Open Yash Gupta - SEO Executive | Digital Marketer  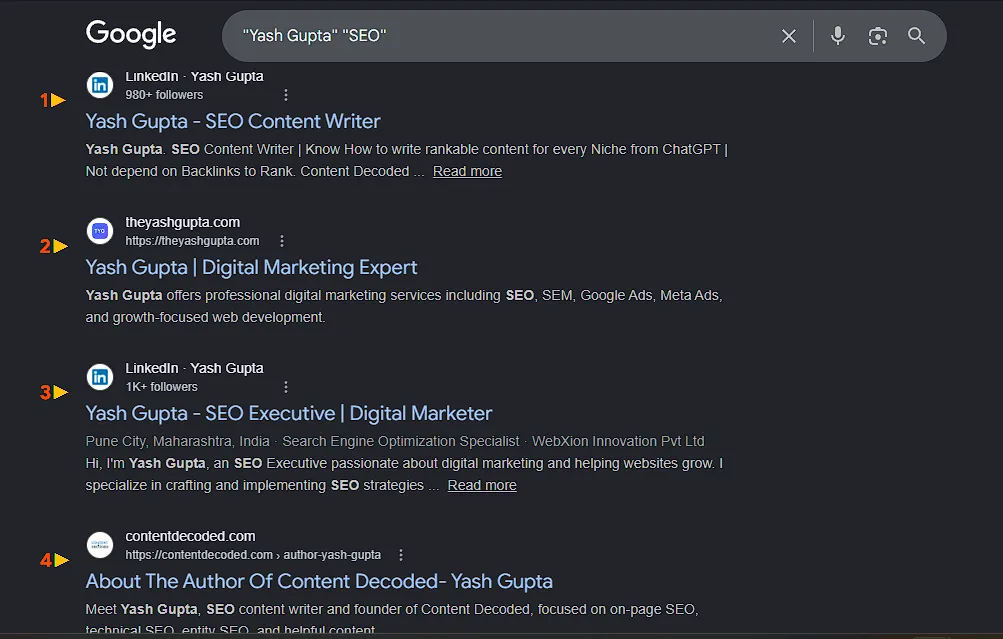tap(289, 413)
